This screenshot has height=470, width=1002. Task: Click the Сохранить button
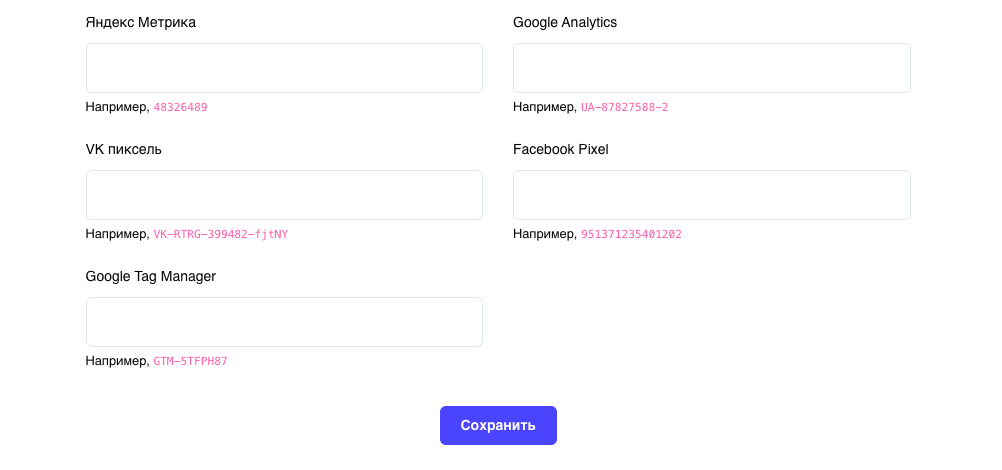(x=498, y=425)
